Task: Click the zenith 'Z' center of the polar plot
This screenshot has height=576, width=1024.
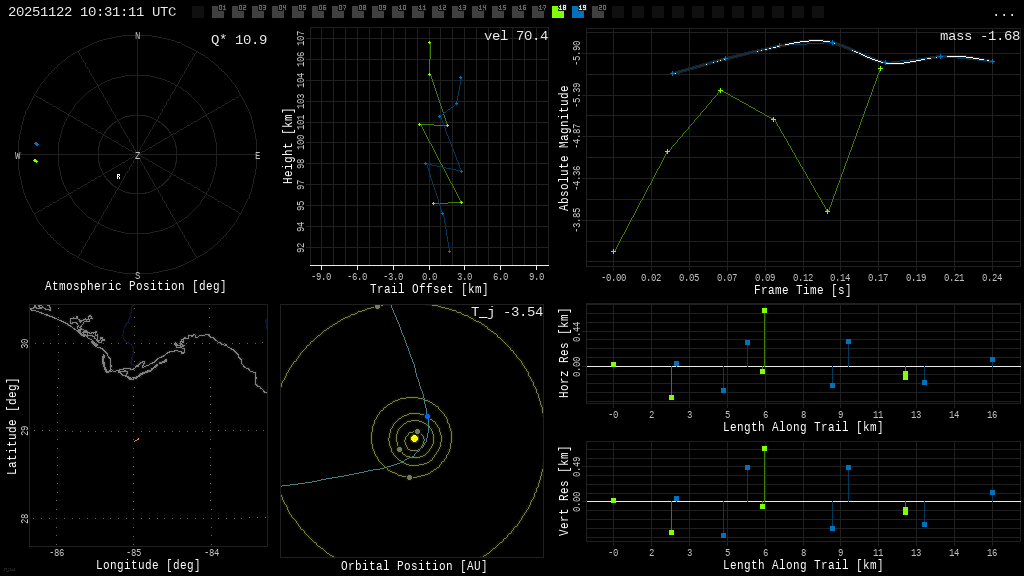Action: point(138,156)
